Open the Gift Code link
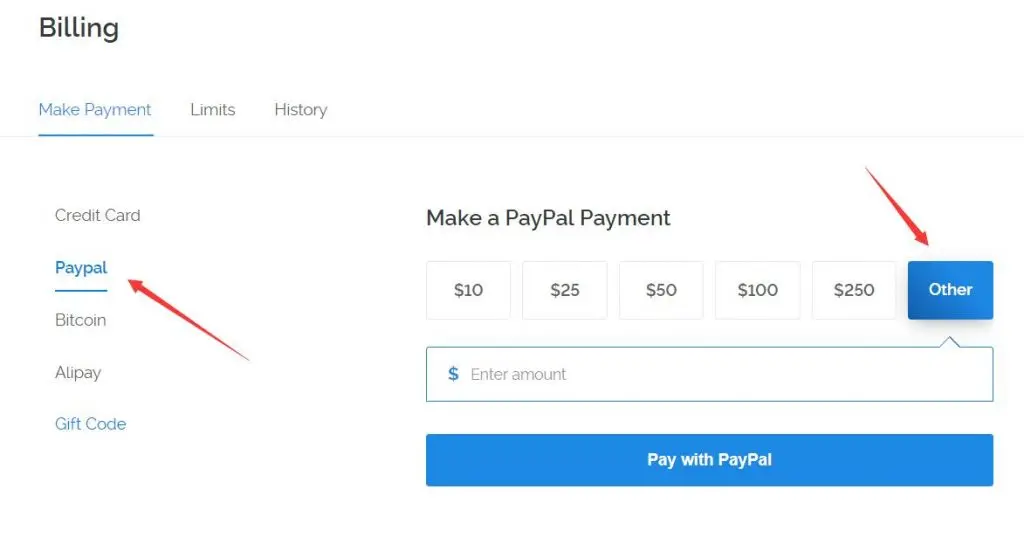The image size is (1024, 544). coord(90,424)
